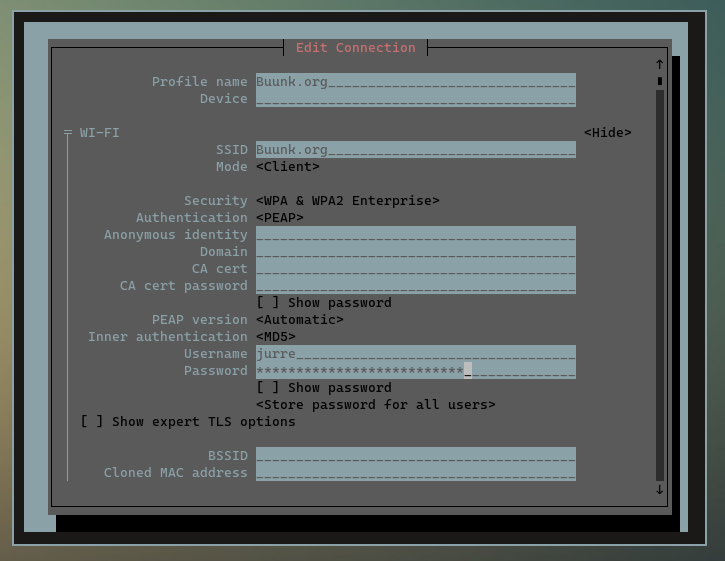725x561 pixels.
Task: Open Security WPA & WPA2 Enterprise dropdown
Action: [x=347, y=201]
